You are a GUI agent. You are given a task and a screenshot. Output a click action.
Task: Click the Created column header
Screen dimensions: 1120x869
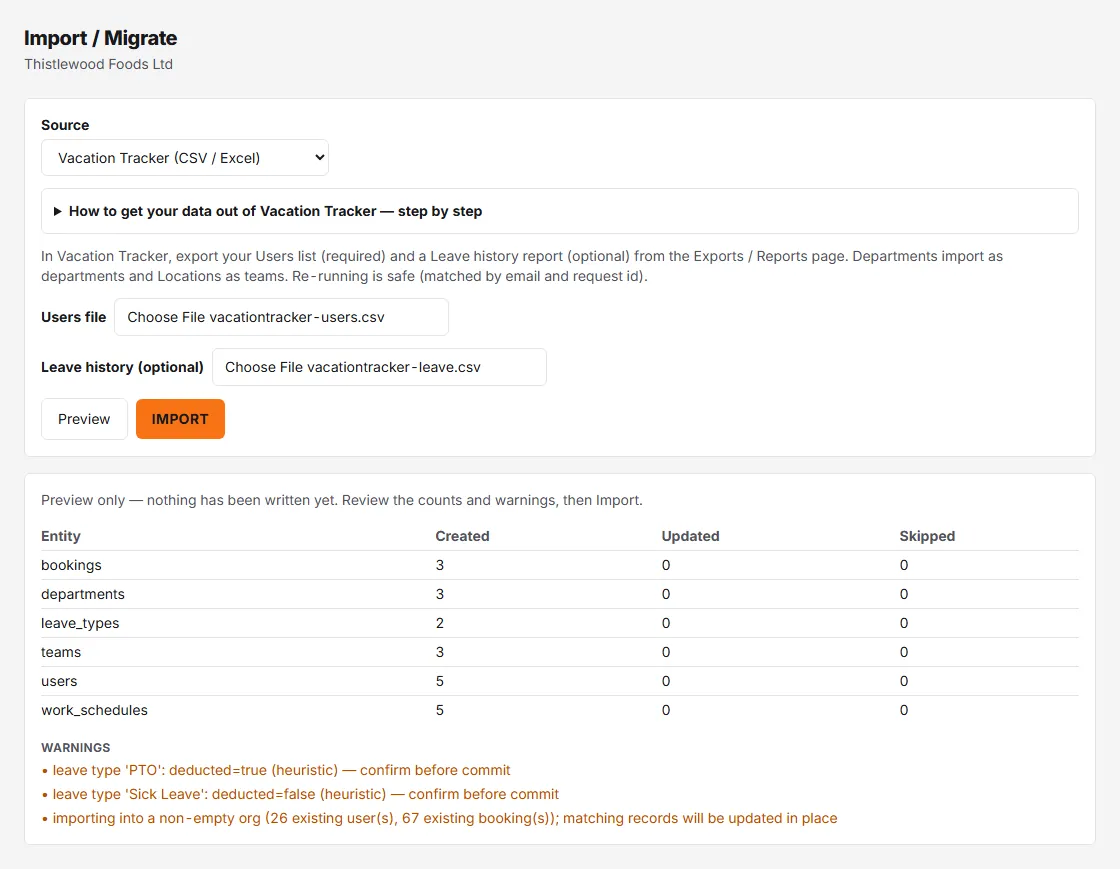[462, 536]
